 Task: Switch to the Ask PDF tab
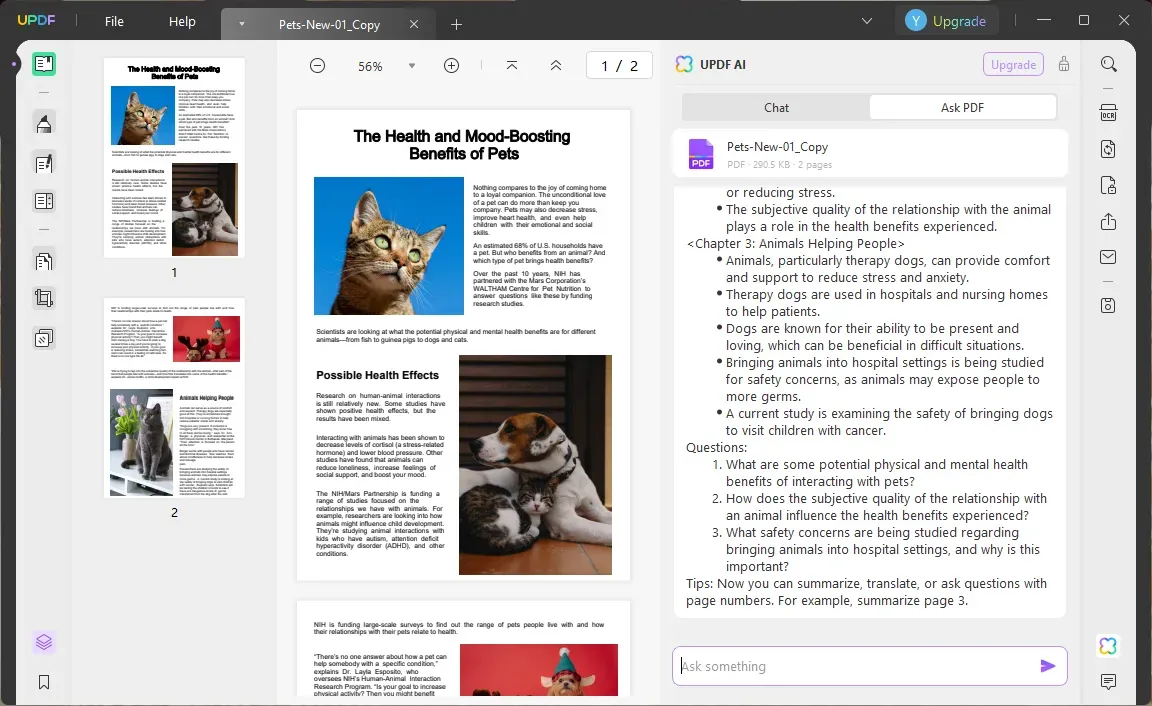click(963, 106)
